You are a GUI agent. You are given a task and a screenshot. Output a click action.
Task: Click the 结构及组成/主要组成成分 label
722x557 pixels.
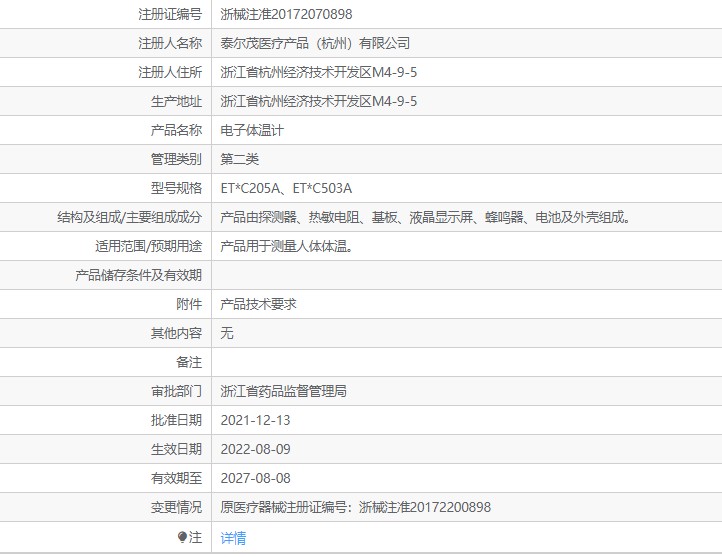[129, 217]
